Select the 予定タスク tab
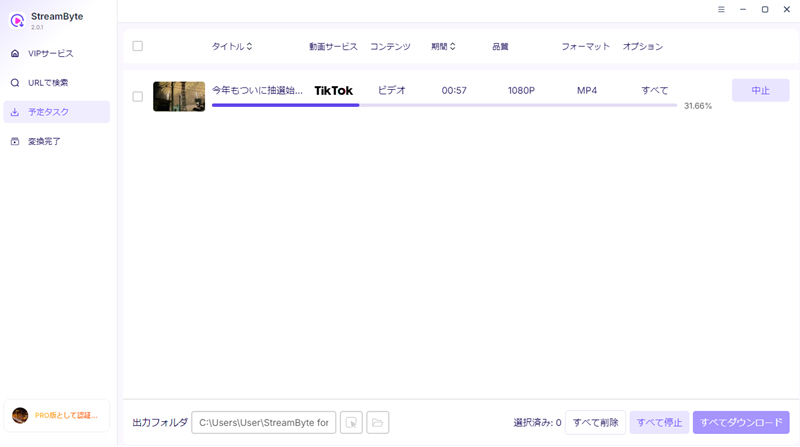 tap(57, 112)
